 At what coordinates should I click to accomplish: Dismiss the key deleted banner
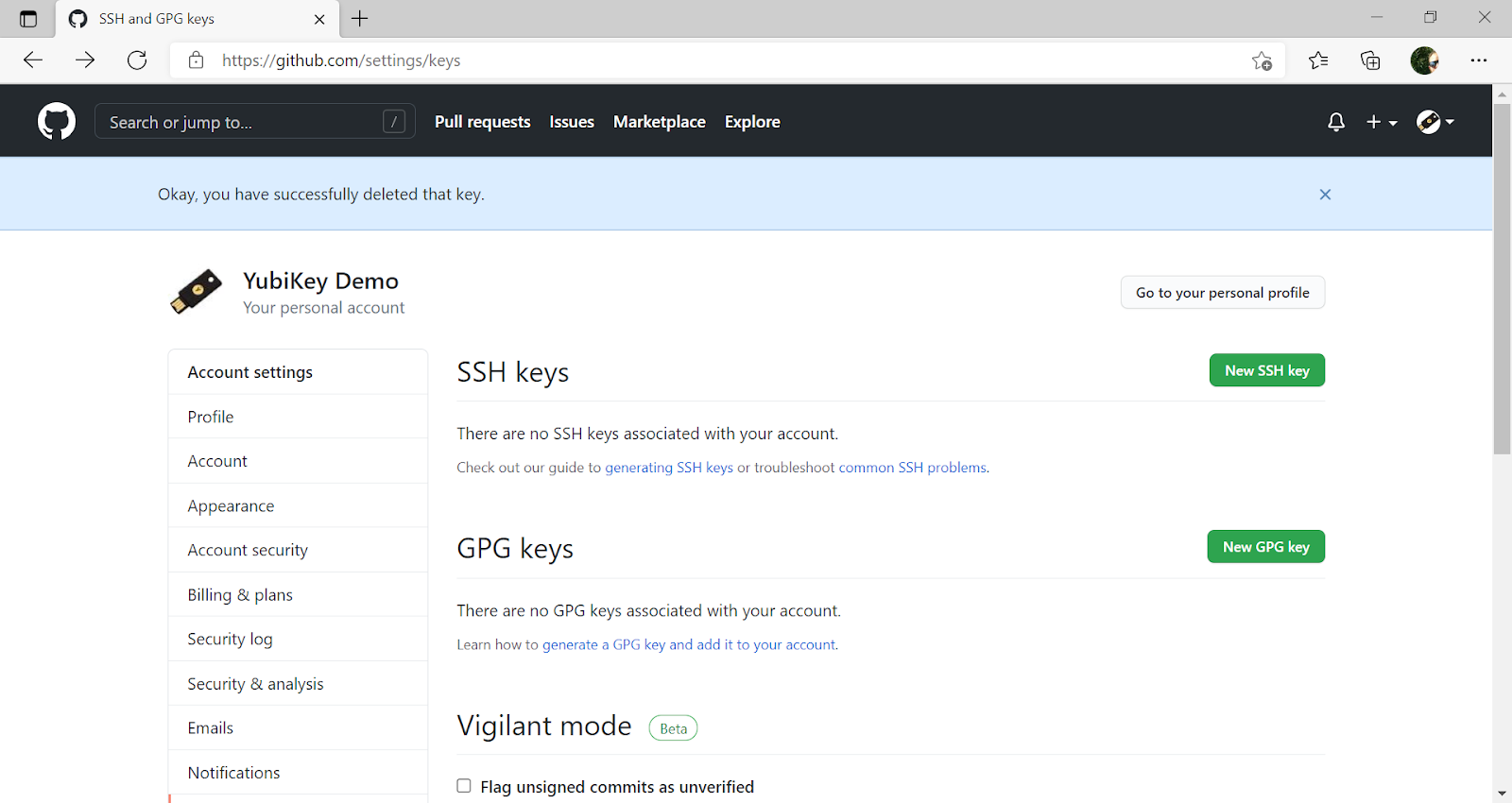coord(1325,195)
